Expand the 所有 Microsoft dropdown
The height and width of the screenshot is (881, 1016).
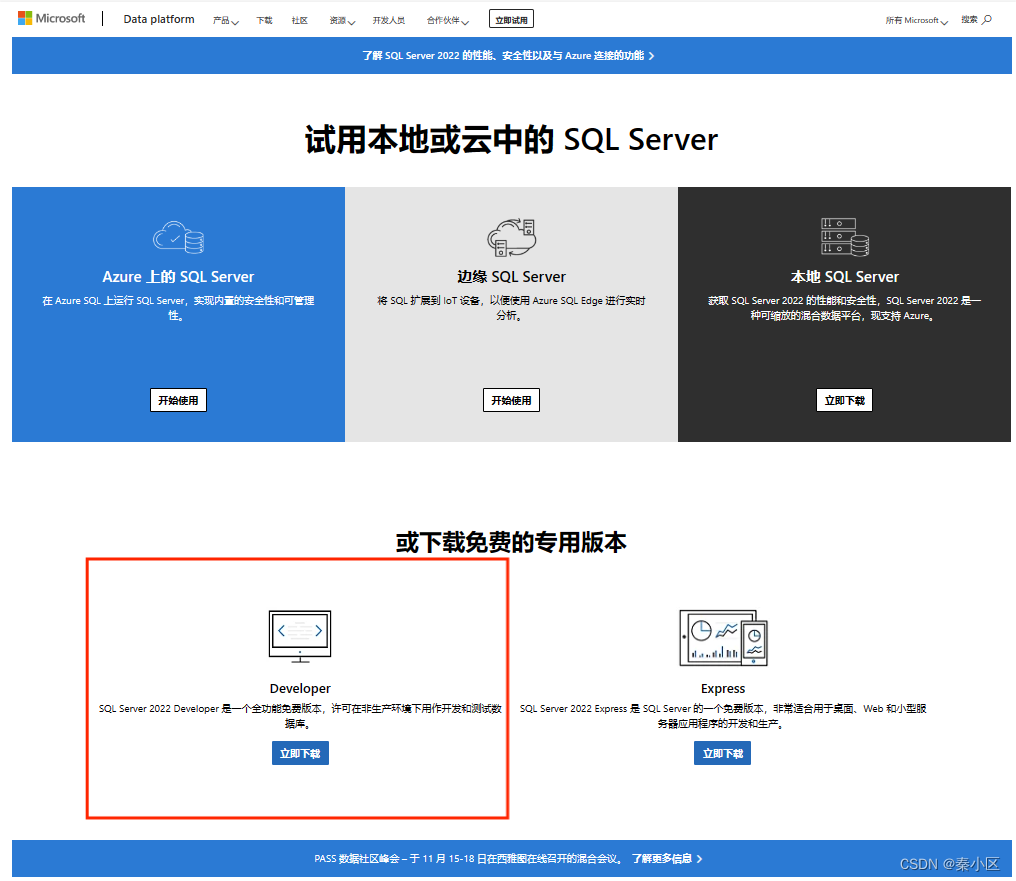point(917,21)
